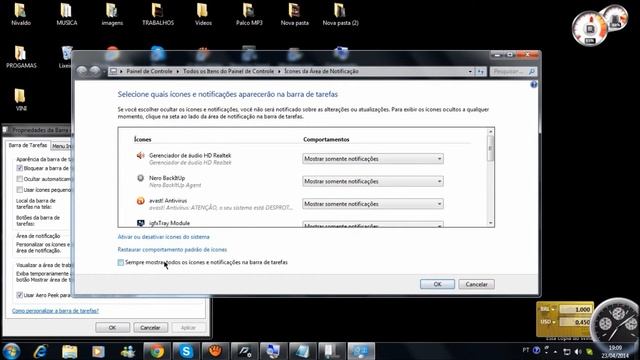Image resolution: width=640 pixels, height=360 pixels.
Task: Open Windows Live Messenger taskbar icon
Action: click(x=128, y=351)
